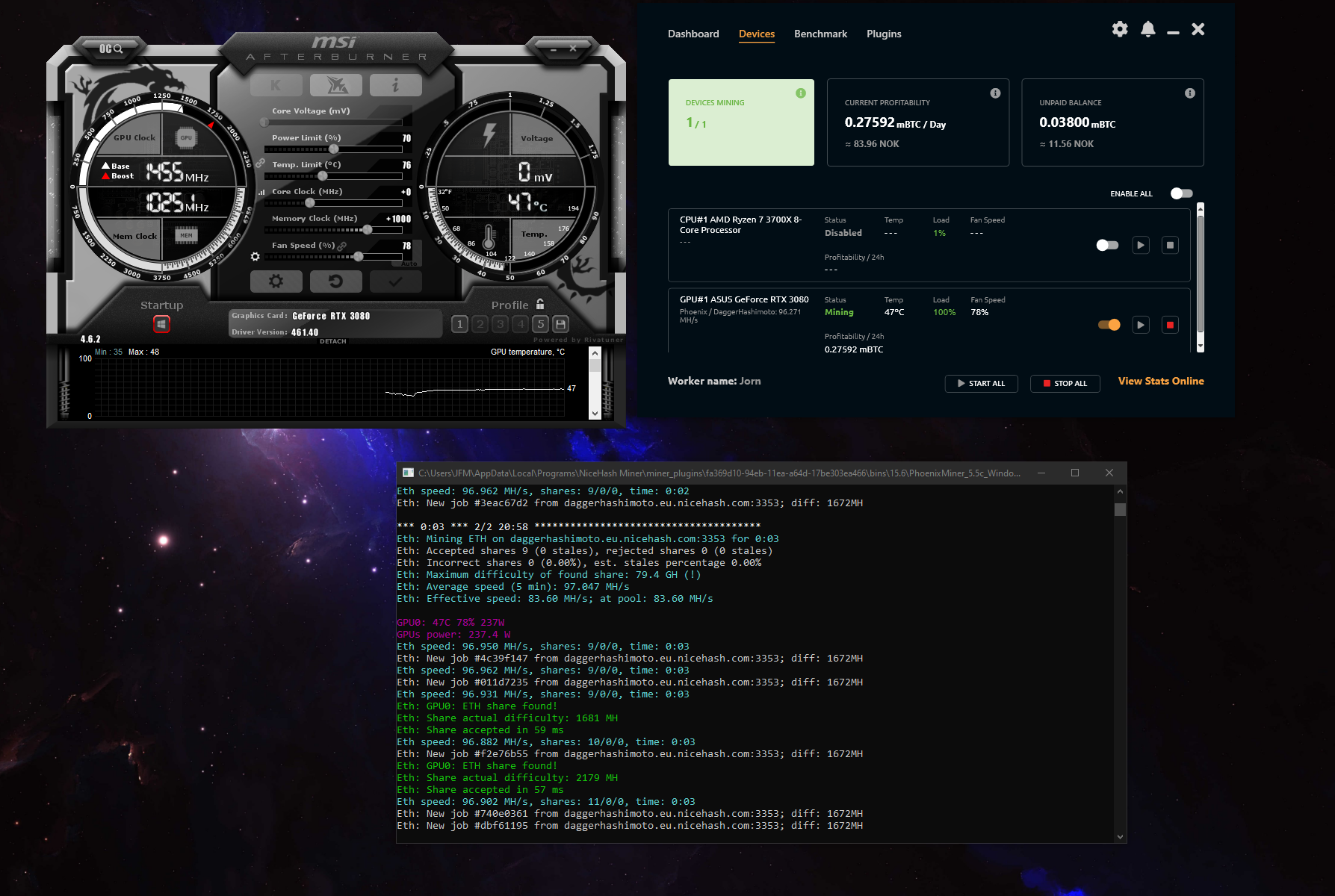Toggle Auto fan speed mode
Viewport: 1335px width, 896px height.
tap(409, 263)
